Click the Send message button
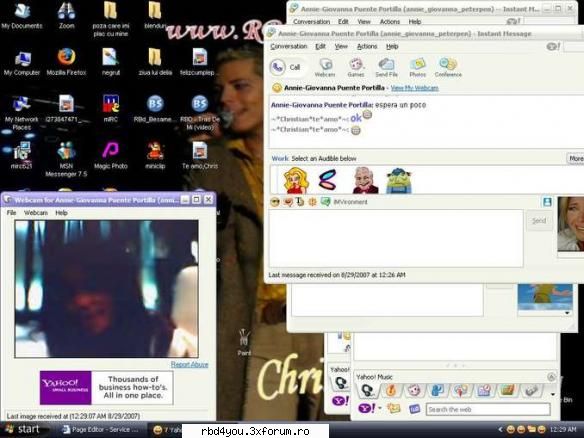The height and width of the screenshot is (438, 584). [x=539, y=220]
